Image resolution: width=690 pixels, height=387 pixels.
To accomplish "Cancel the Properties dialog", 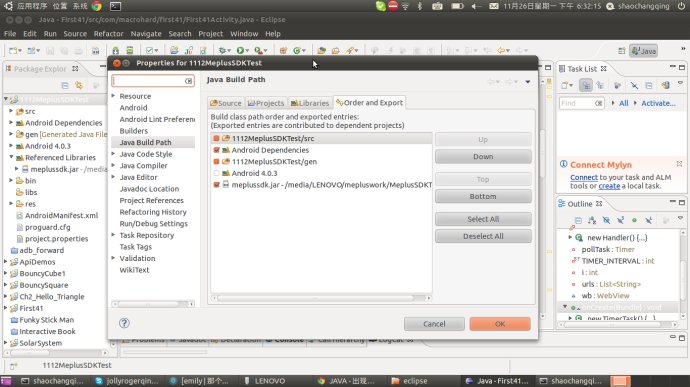I will pyautogui.click(x=434, y=324).
